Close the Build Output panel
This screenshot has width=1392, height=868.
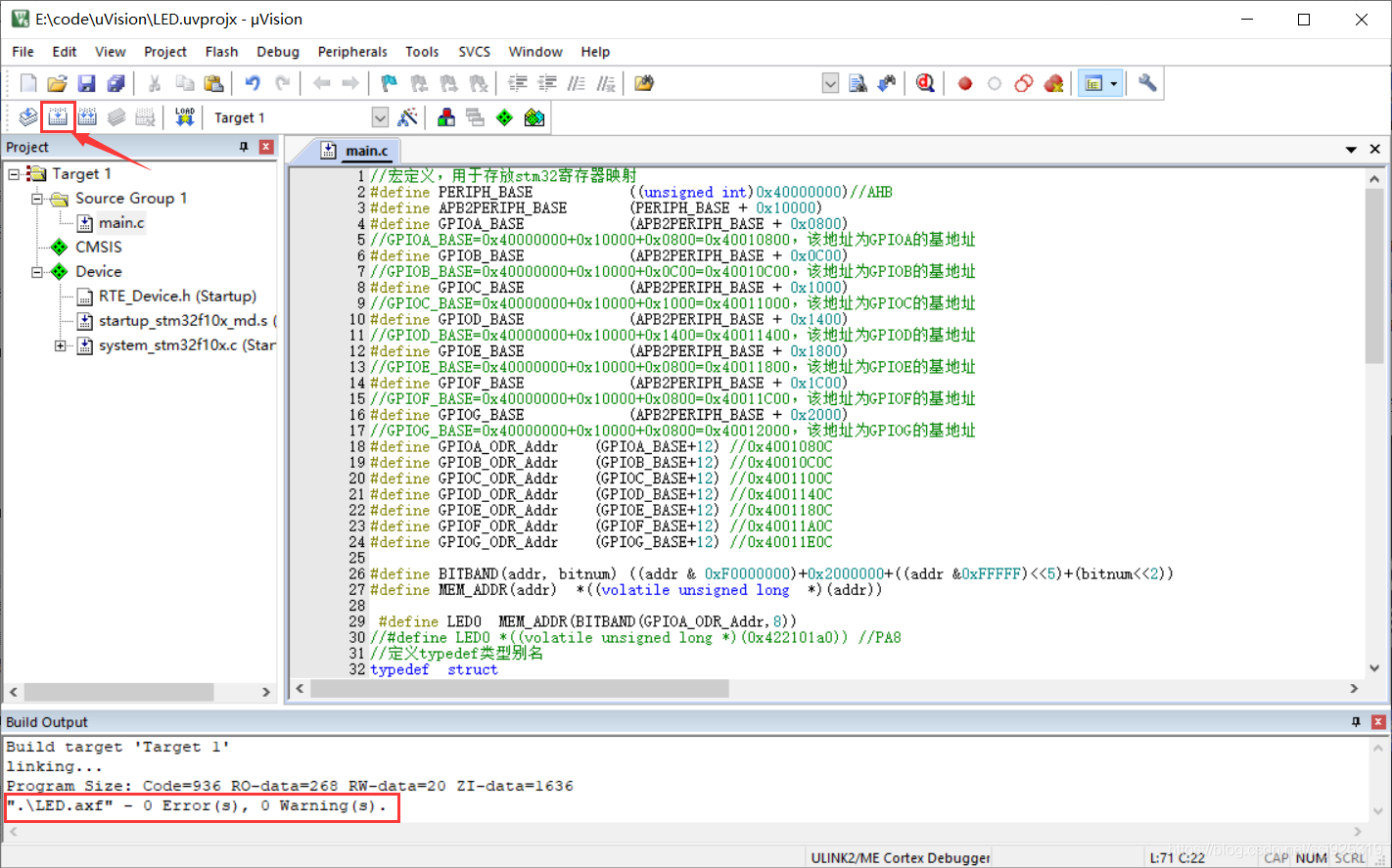[1378, 722]
